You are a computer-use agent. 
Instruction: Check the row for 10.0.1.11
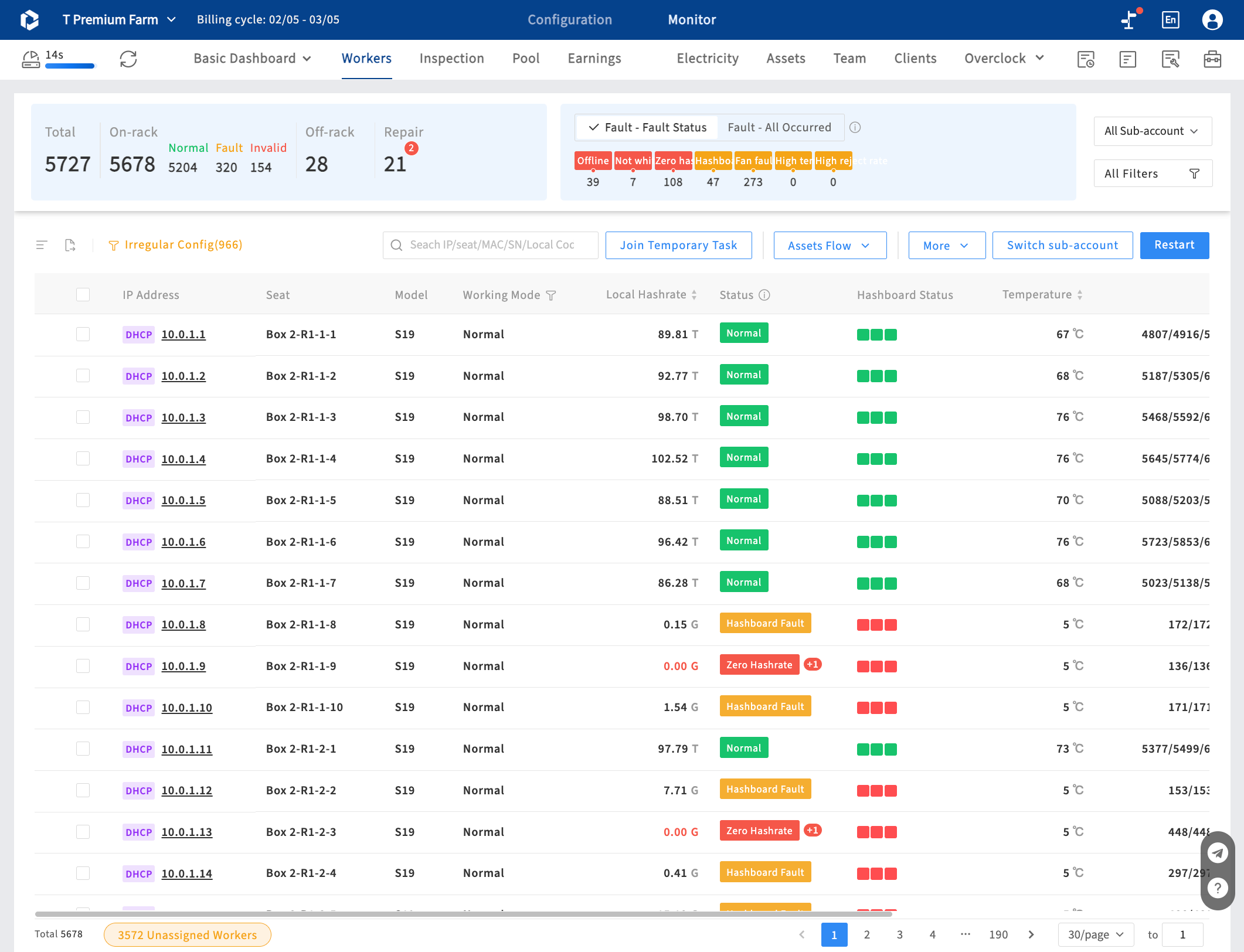tap(83, 749)
